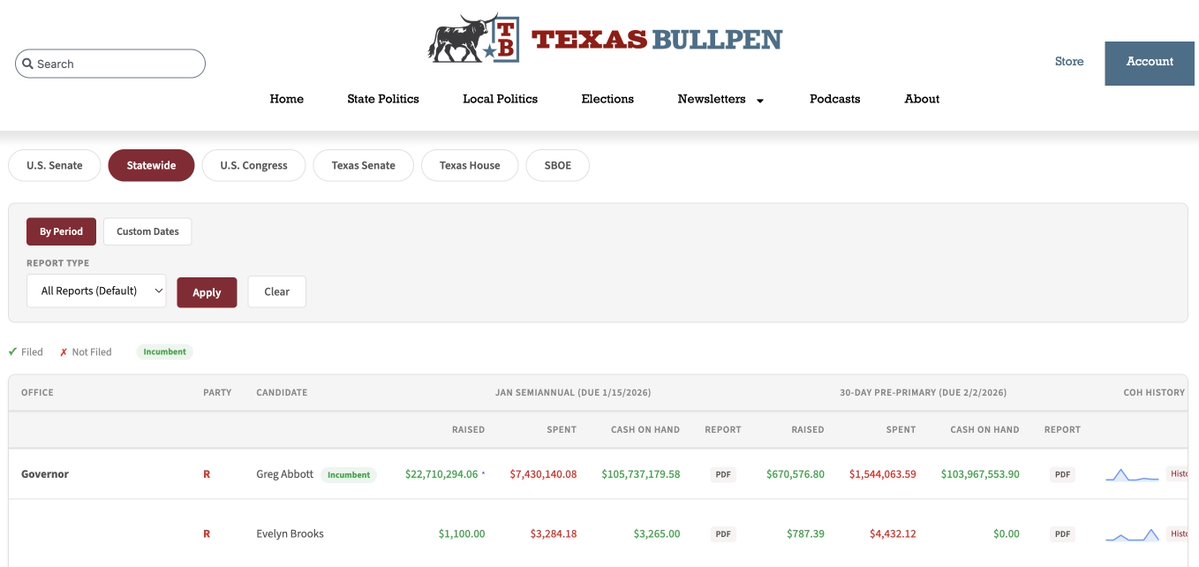Open Evelyn Brooks' Jan Semiannual PDF report
This screenshot has height=567, width=1199.
pyautogui.click(x=723, y=534)
